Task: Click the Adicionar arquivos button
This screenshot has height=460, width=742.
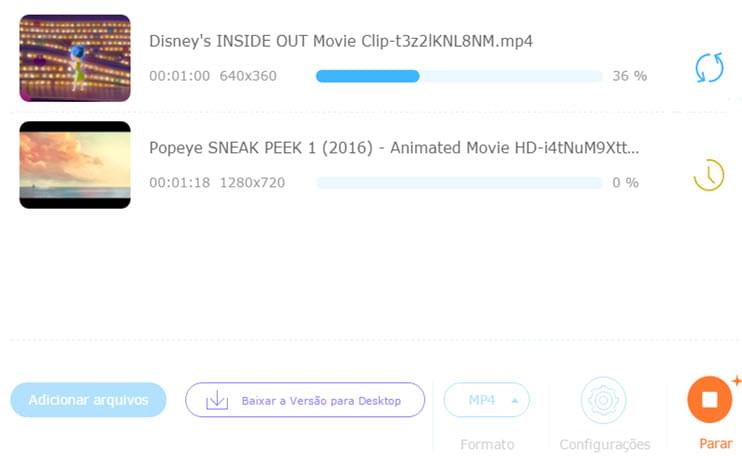Action: (x=88, y=400)
